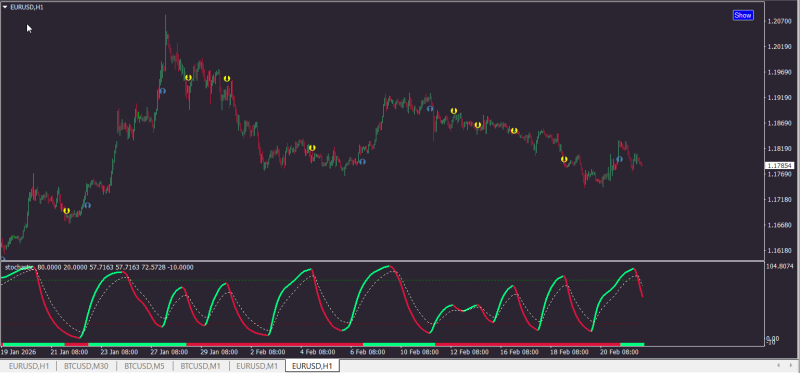This screenshot has width=800, height=373.
Task: Click the 4 Feb 08:00 time axis label
Action: [x=318, y=352]
